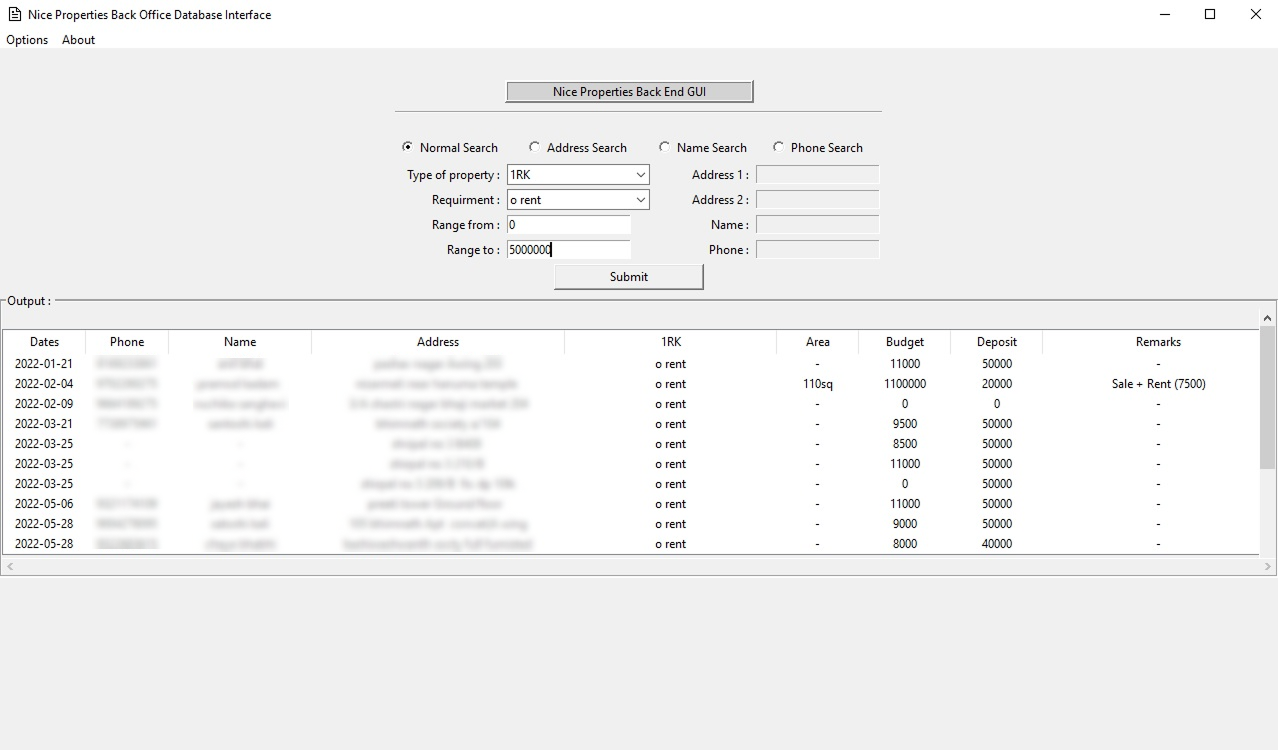Focus the Range to input field
This screenshot has height=750, width=1278.
(x=568, y=250)
